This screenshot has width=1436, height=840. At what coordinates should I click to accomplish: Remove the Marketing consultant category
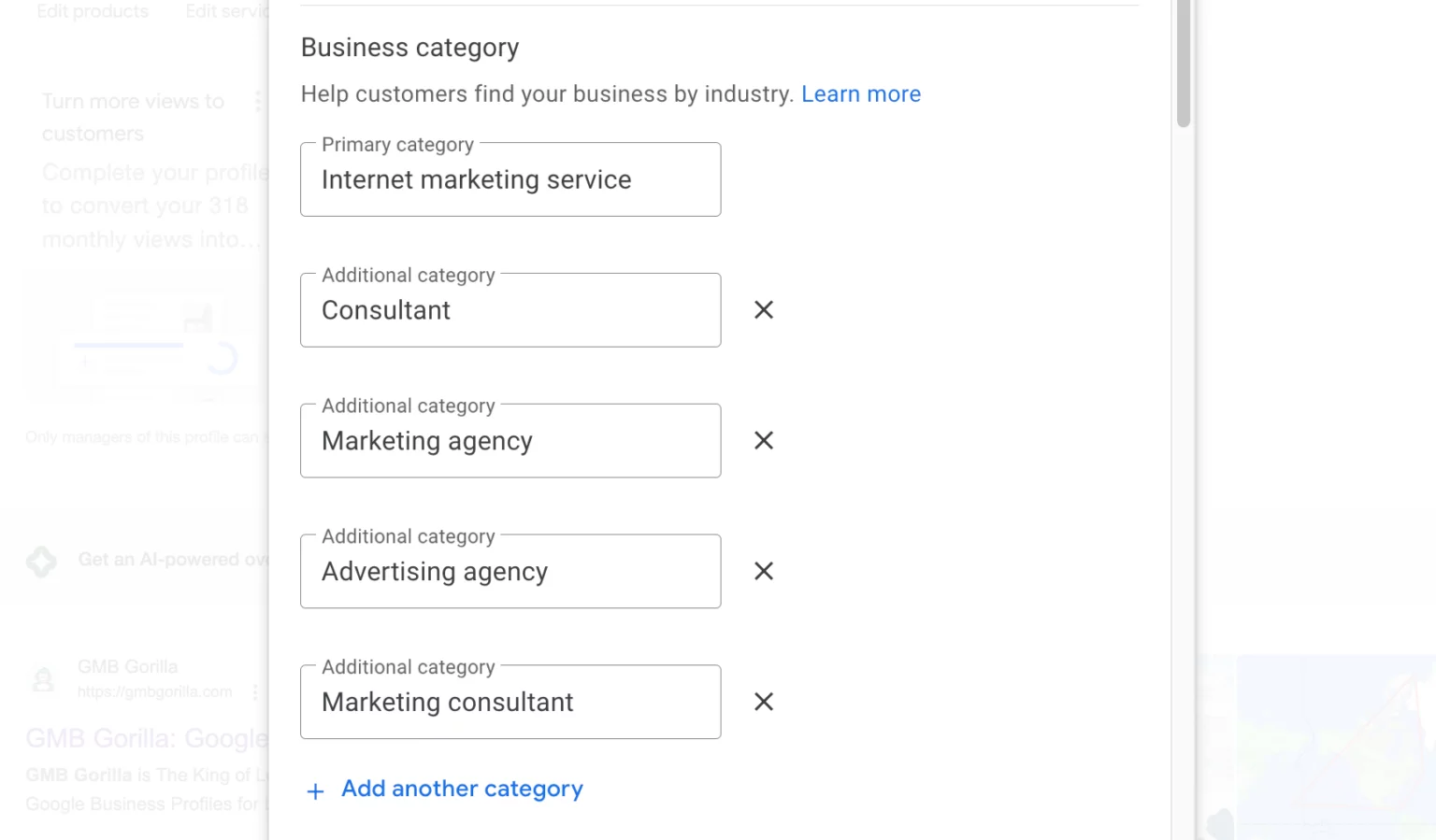click(764, 702)
